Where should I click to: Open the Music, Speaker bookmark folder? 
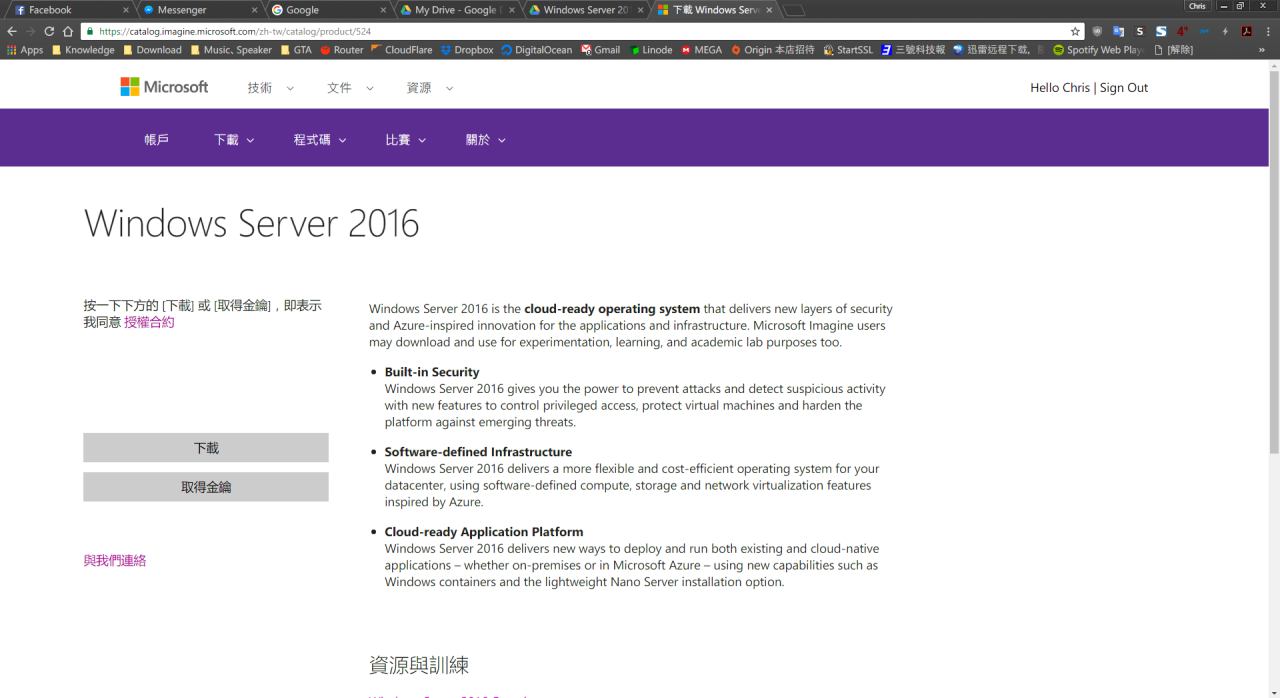click(231, 50)
